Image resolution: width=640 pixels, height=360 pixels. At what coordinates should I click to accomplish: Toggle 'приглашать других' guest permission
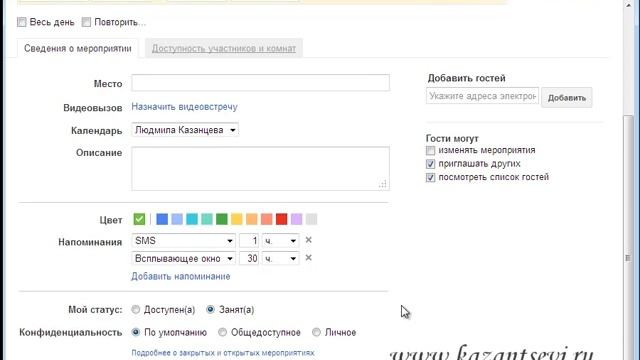coord(430,164)
